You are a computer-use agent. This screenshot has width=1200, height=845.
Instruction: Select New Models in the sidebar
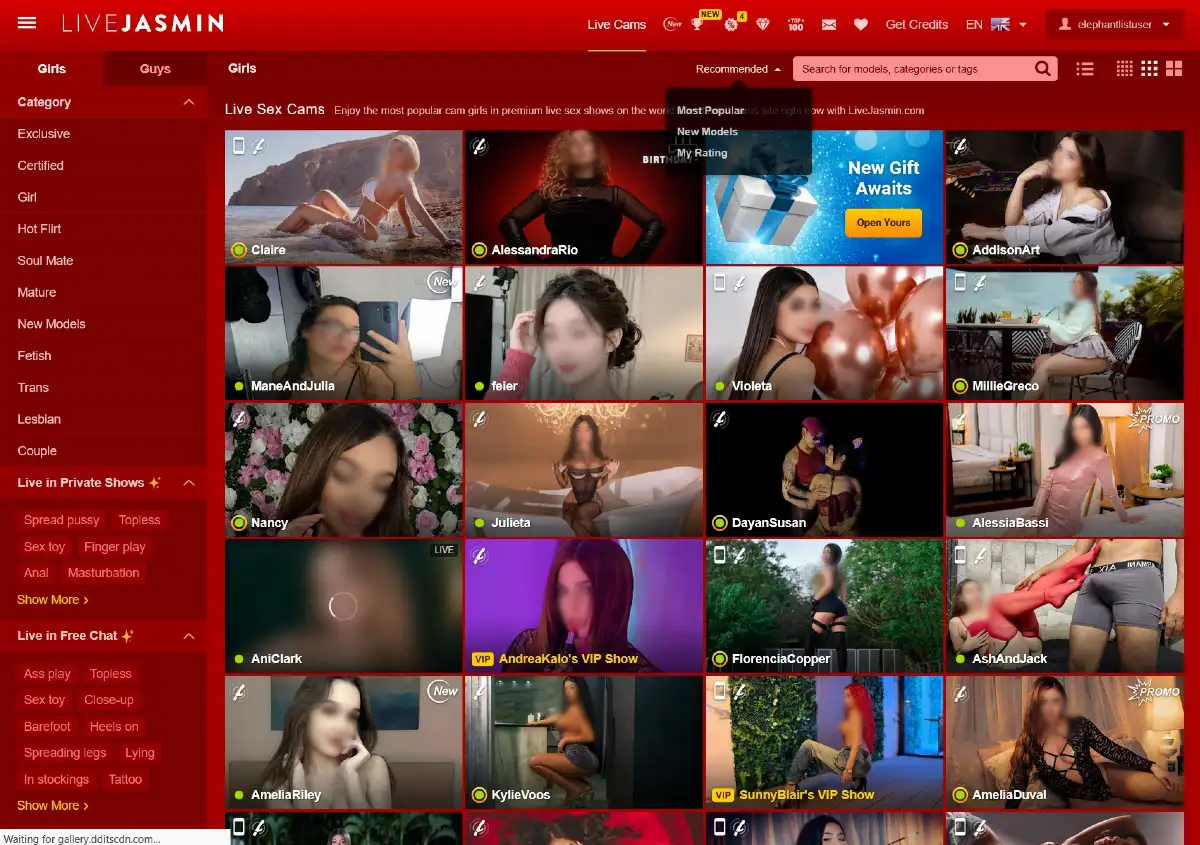pyautogui.click(x=51, y=324)
